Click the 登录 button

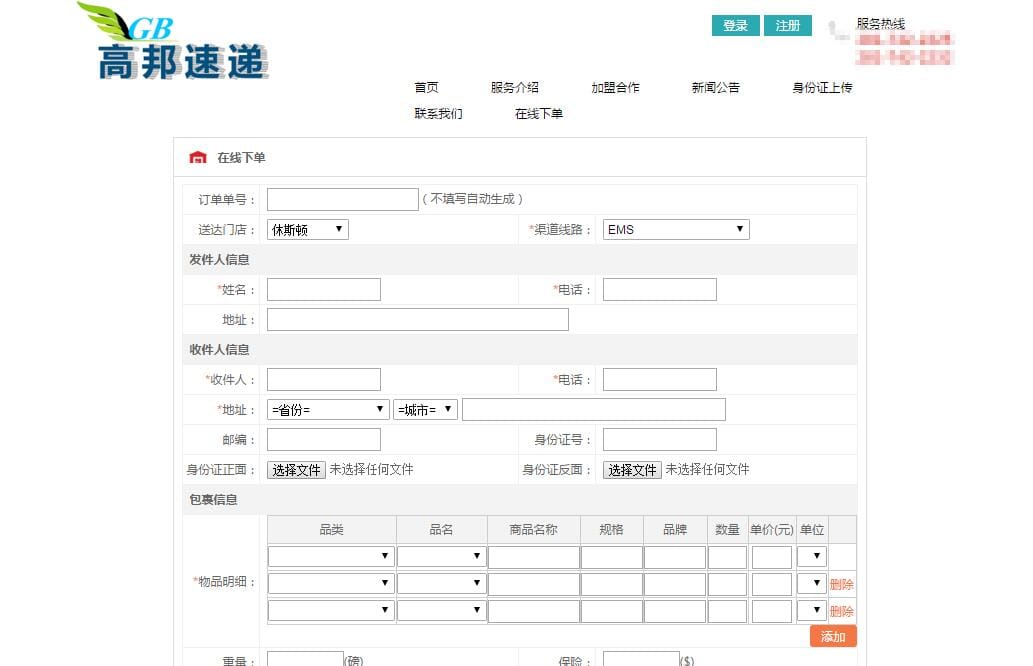735,26
